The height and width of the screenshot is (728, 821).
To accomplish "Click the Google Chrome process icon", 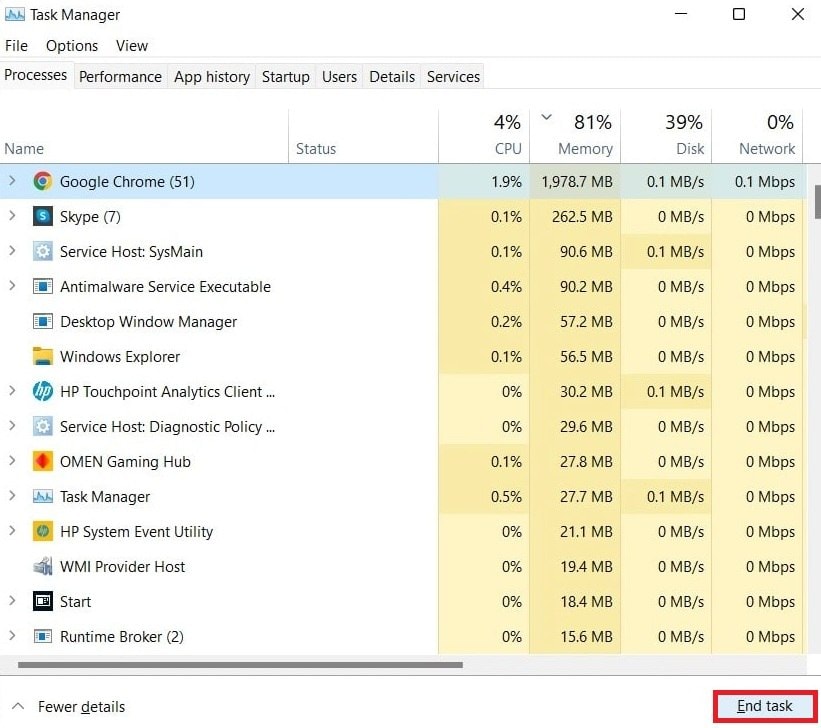I will pos(42,182).
